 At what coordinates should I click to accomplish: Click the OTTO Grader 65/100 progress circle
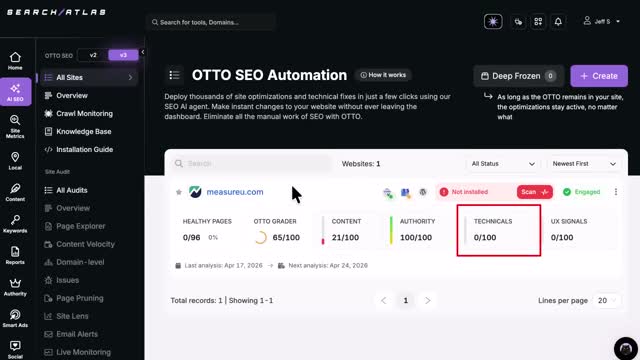pyautogui.click(x=261, y=237)
